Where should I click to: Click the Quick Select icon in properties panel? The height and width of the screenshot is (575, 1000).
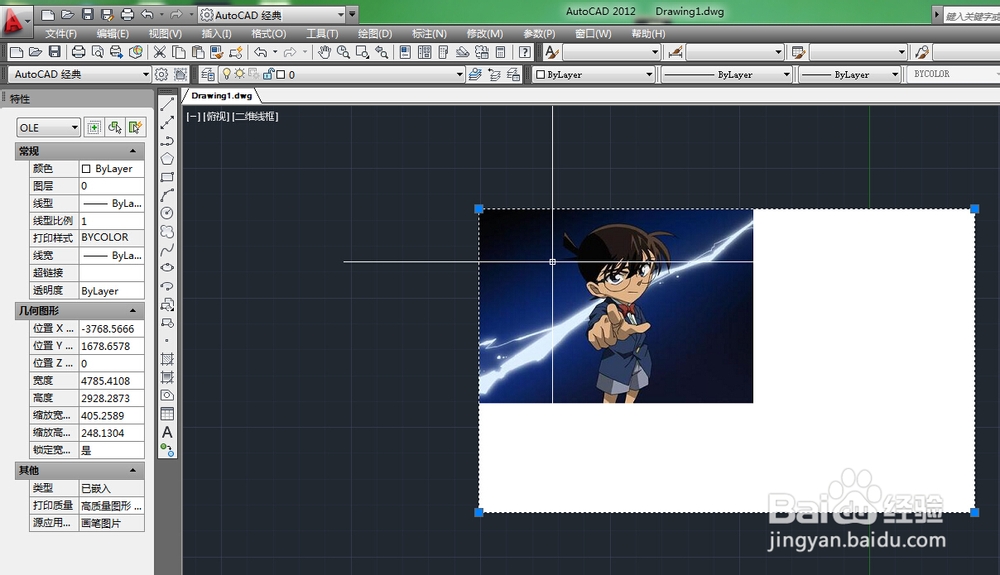pyautogui.click(x=135, y=127)
